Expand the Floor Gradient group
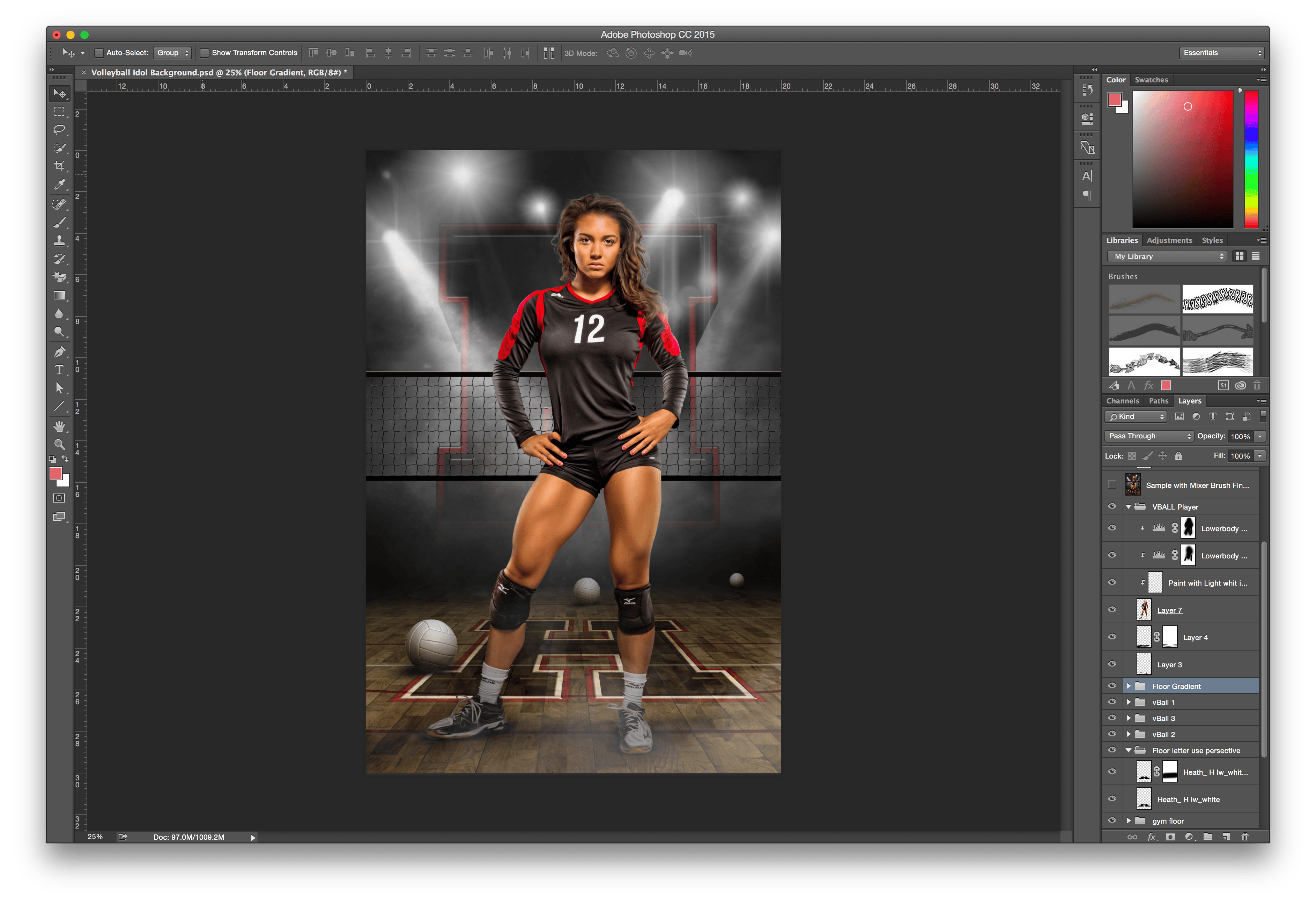Screen dimensions: 1316x906 pyautogui.click(x=1129, y=686)
